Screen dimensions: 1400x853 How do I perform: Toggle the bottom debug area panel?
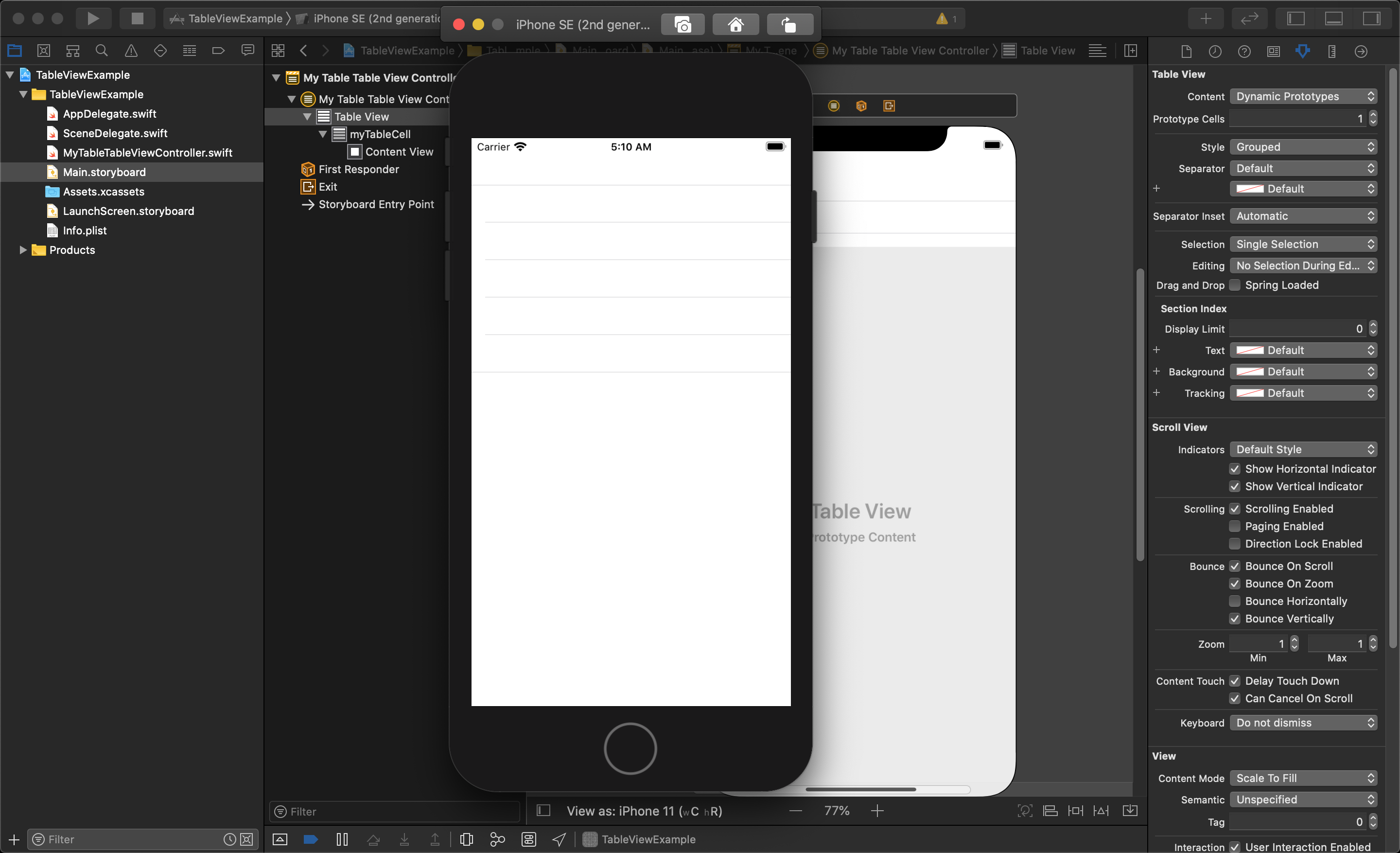point(1333,19)
